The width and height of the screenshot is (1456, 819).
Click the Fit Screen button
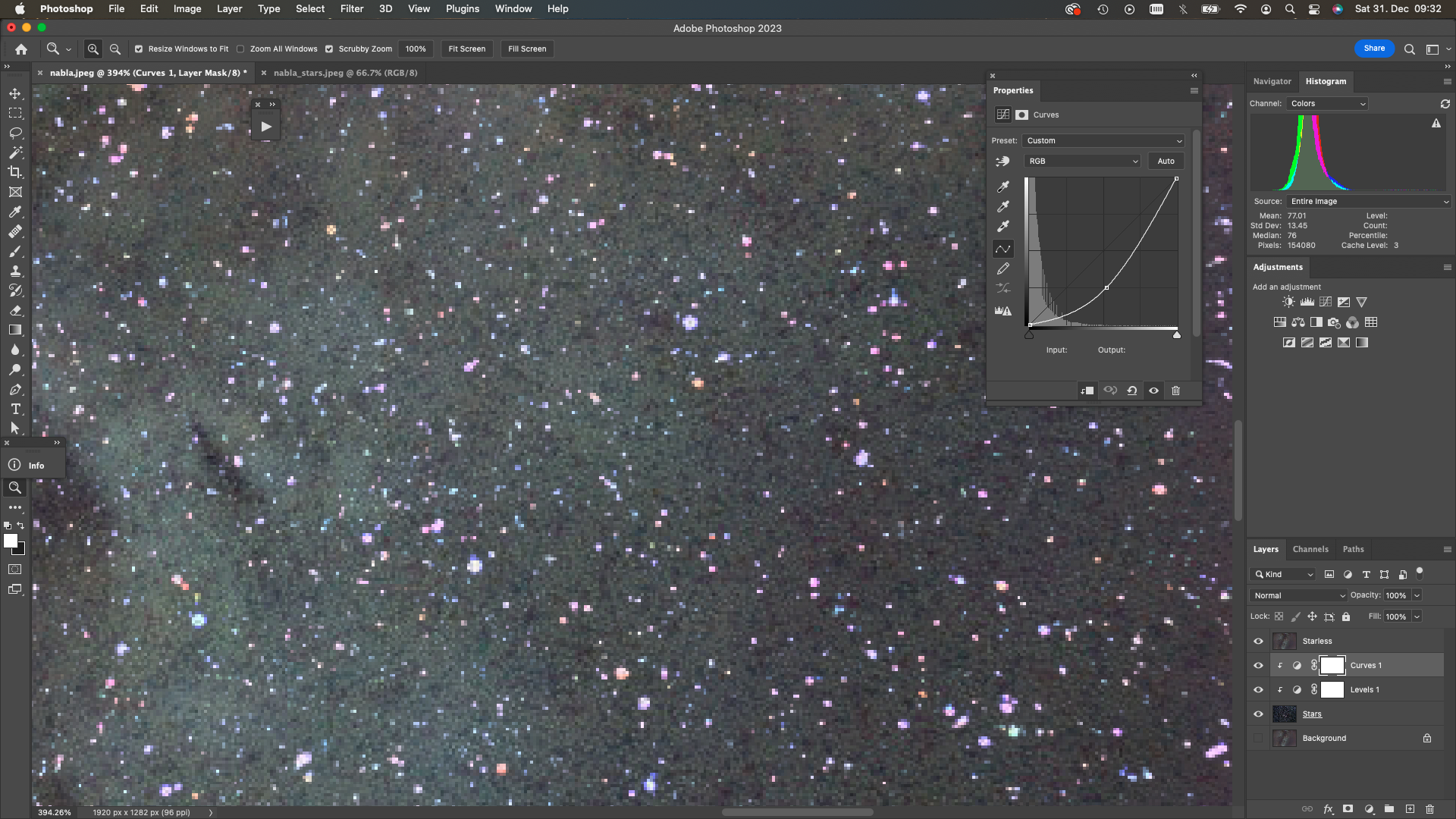(x=466, y=49)
